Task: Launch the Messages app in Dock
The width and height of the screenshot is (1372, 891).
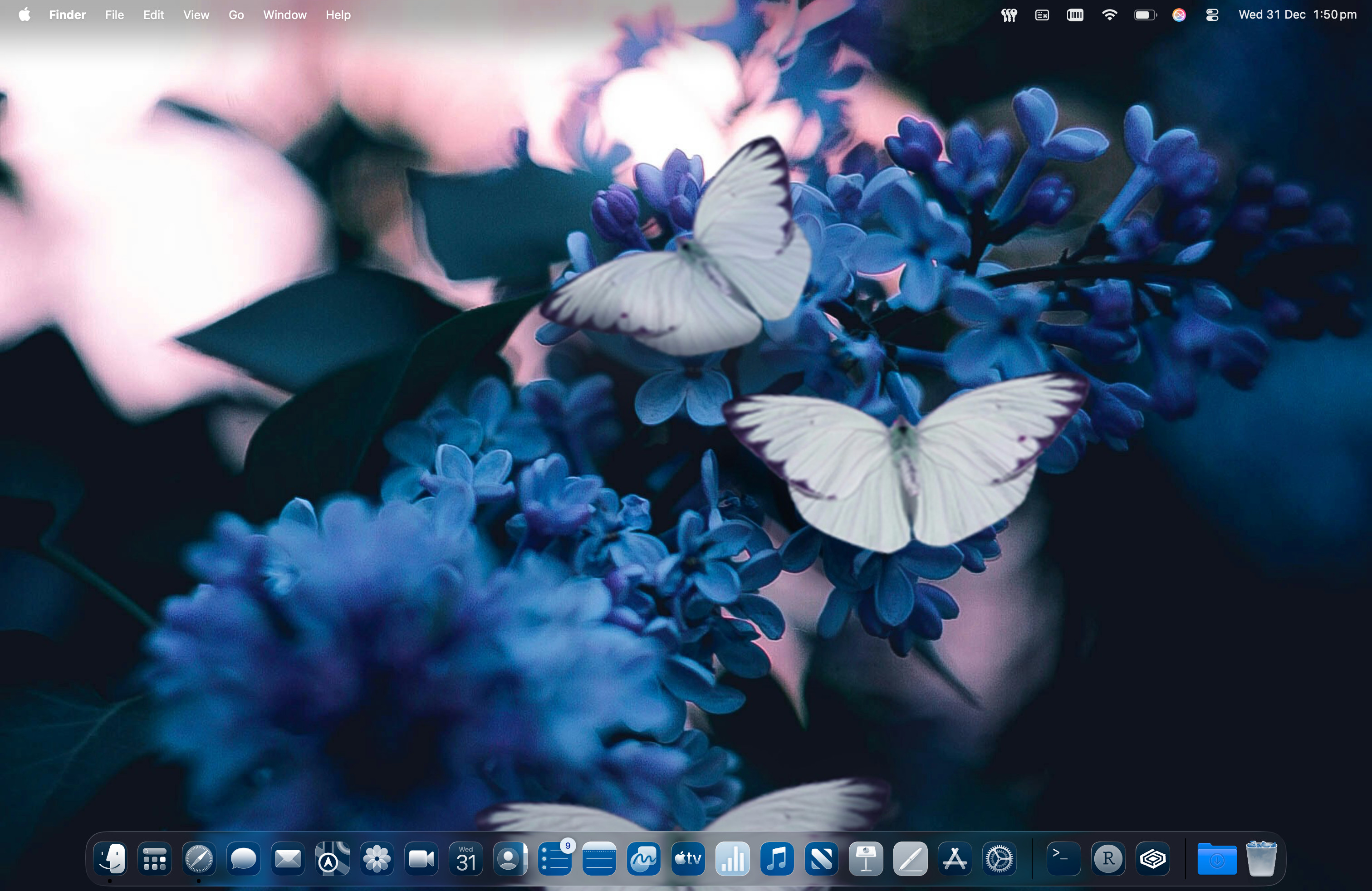Action: coord(243,859)
